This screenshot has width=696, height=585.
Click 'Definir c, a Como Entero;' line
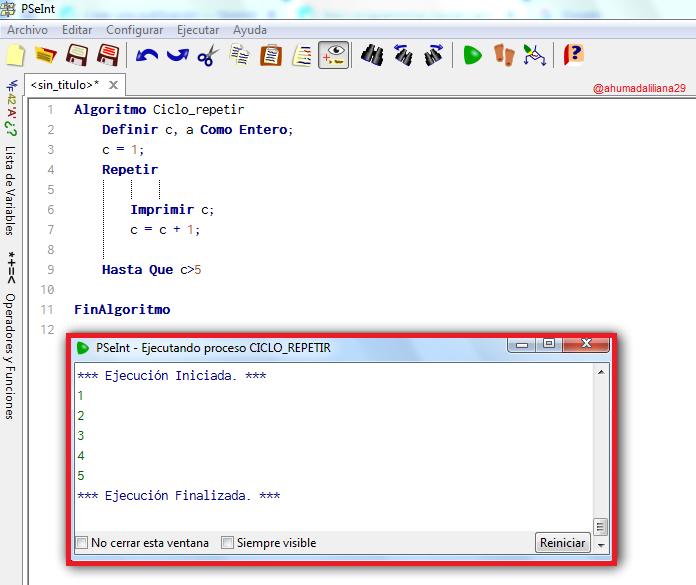[x=198, y=130]
